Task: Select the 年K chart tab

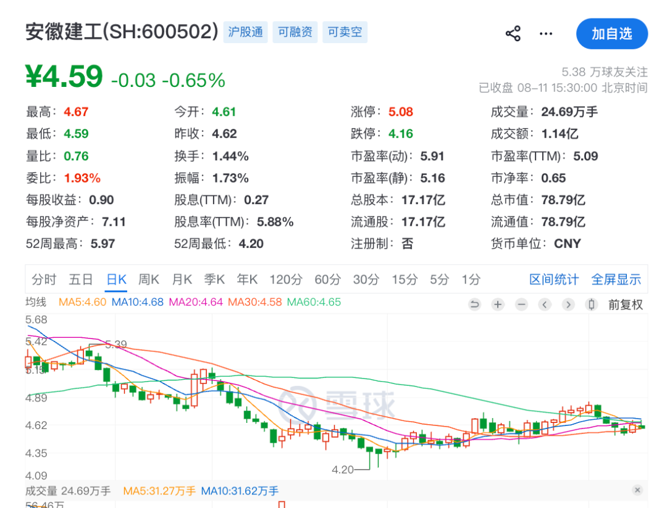Action: (x=247, y=280)
